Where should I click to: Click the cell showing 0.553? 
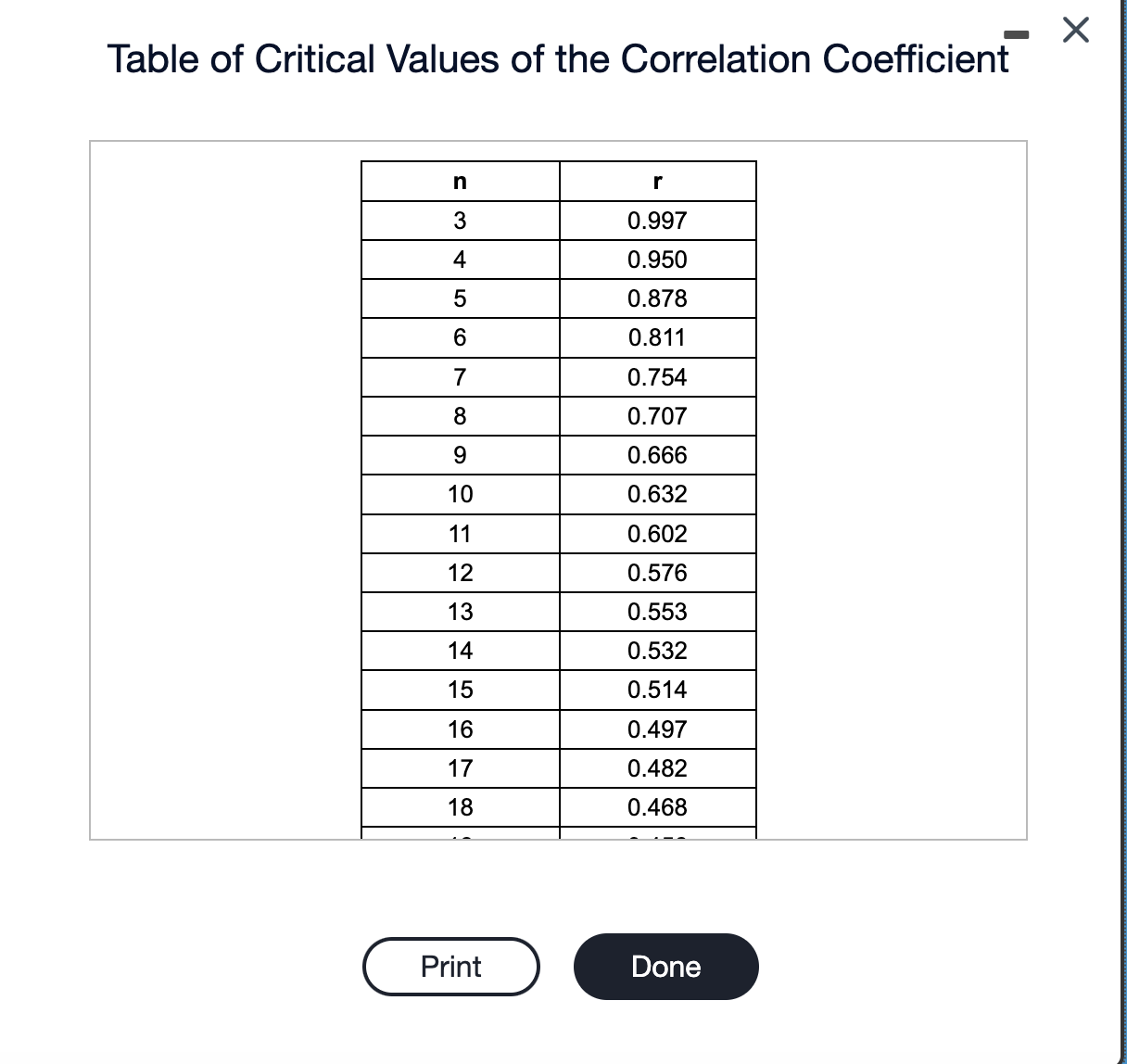tap(658, 611)
